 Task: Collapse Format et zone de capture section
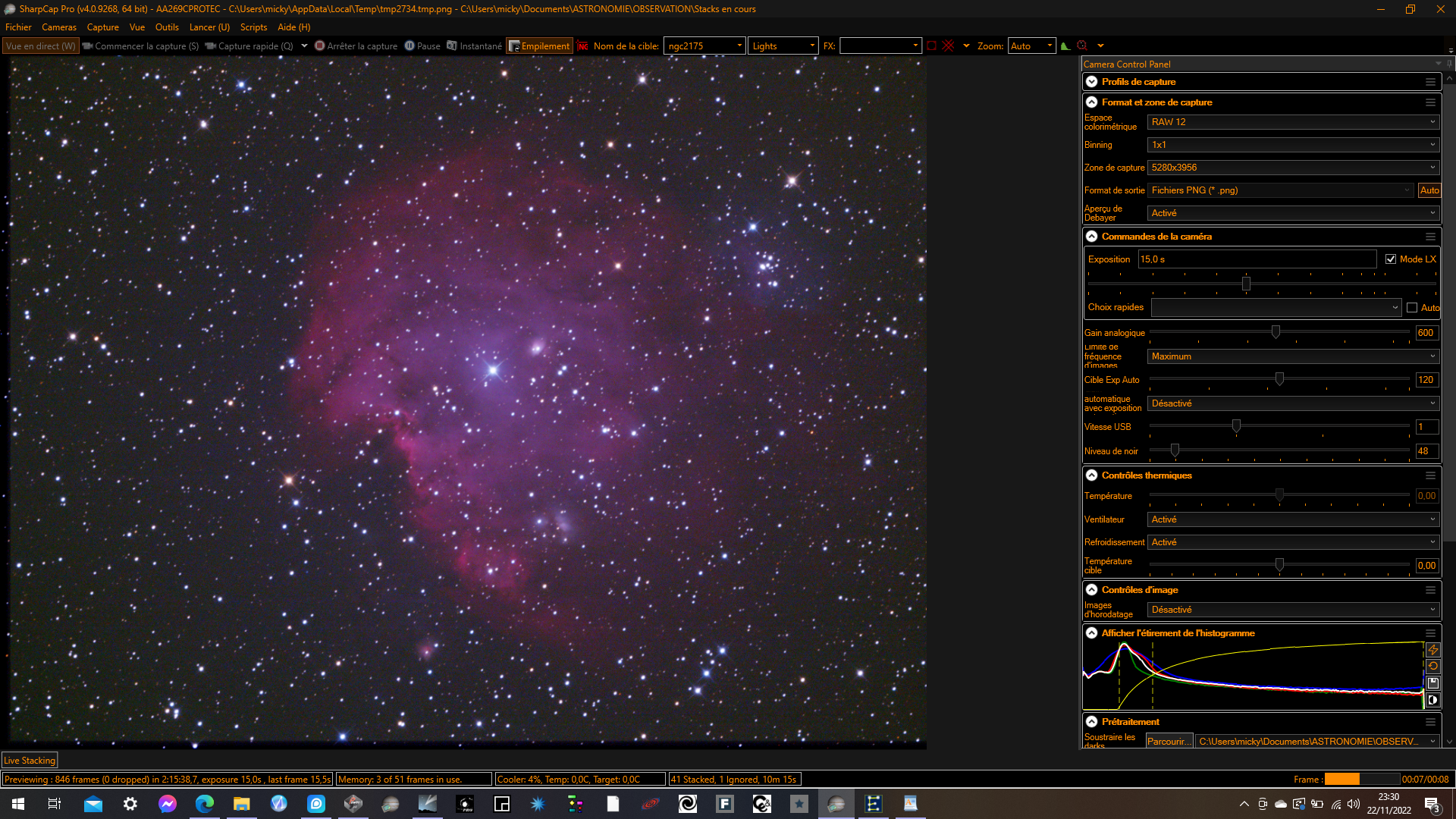[1092, 102]
